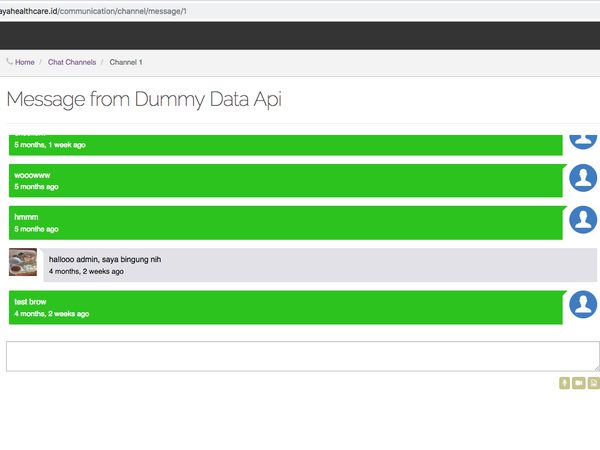Click the 'test brow' message text
The width and height of the screenshot is (600, 450).
(x=30, y=302)
